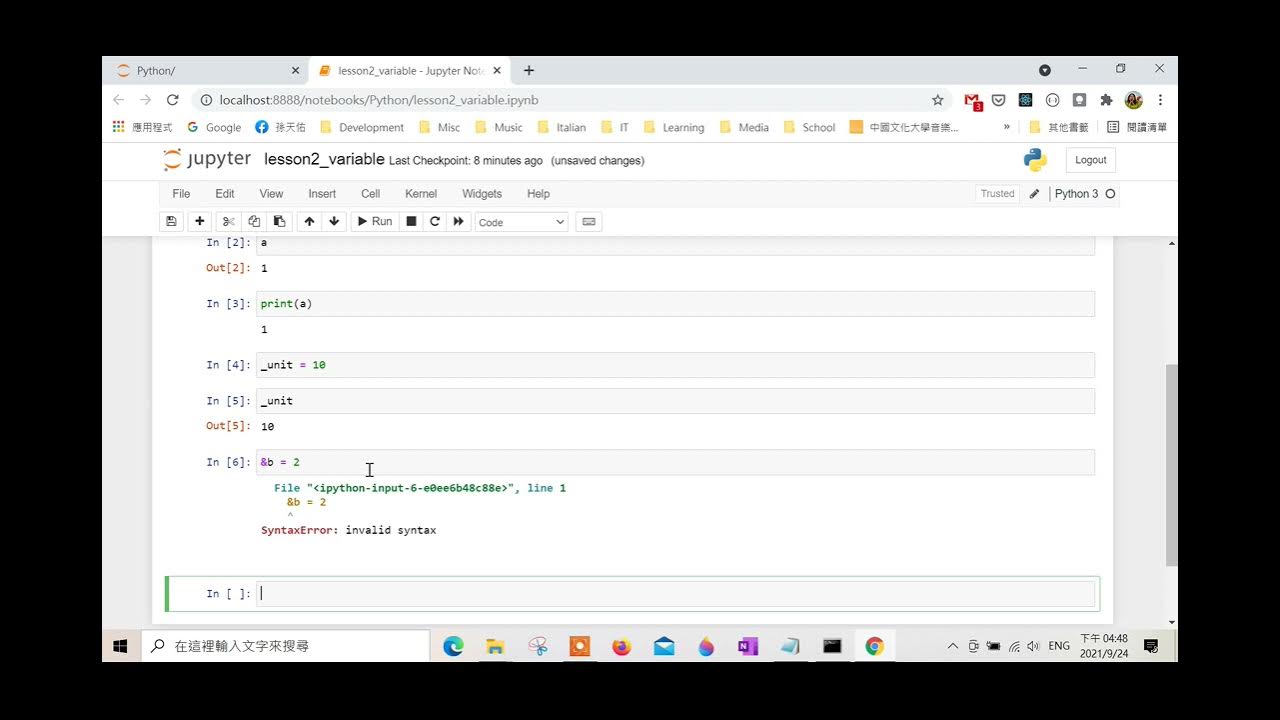Click the localhost address bar

570,100
